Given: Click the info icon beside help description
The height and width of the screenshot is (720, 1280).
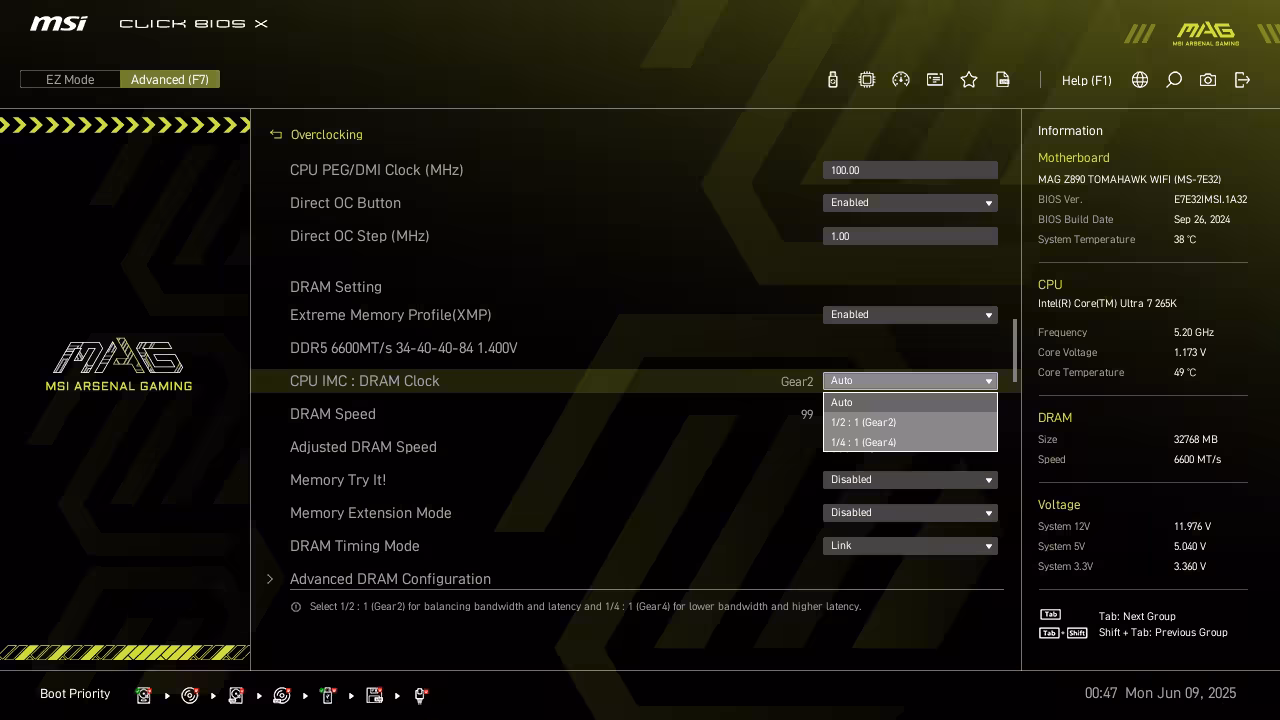Looking at the screenshot, I should click(x=296, y=607).
